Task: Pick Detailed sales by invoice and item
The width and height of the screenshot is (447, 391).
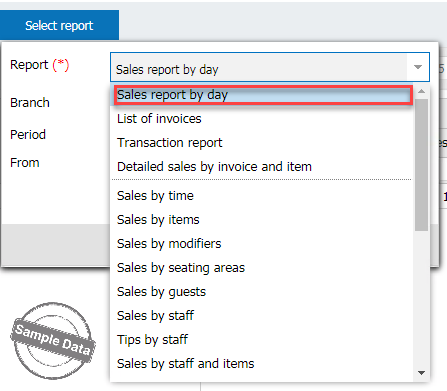Action: pyautogui.click(x=262, y=167)
